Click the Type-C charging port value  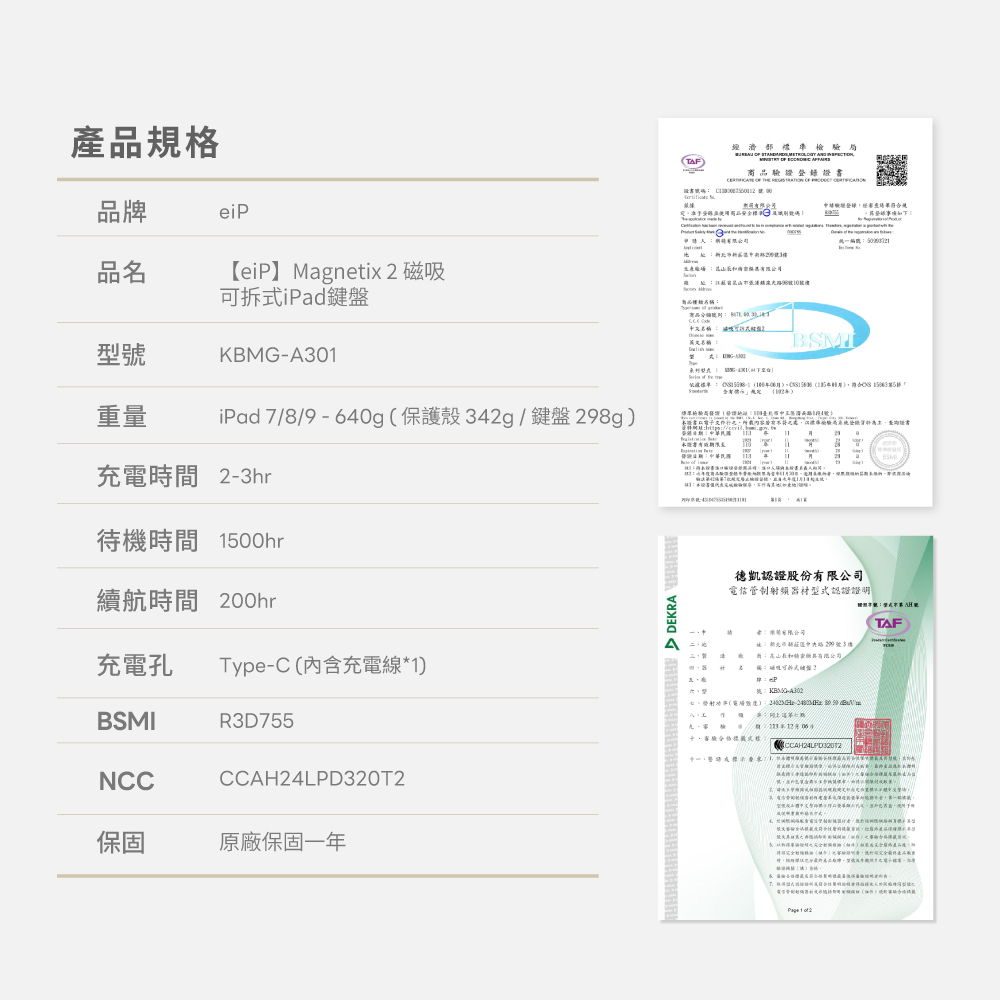[323, 665]
